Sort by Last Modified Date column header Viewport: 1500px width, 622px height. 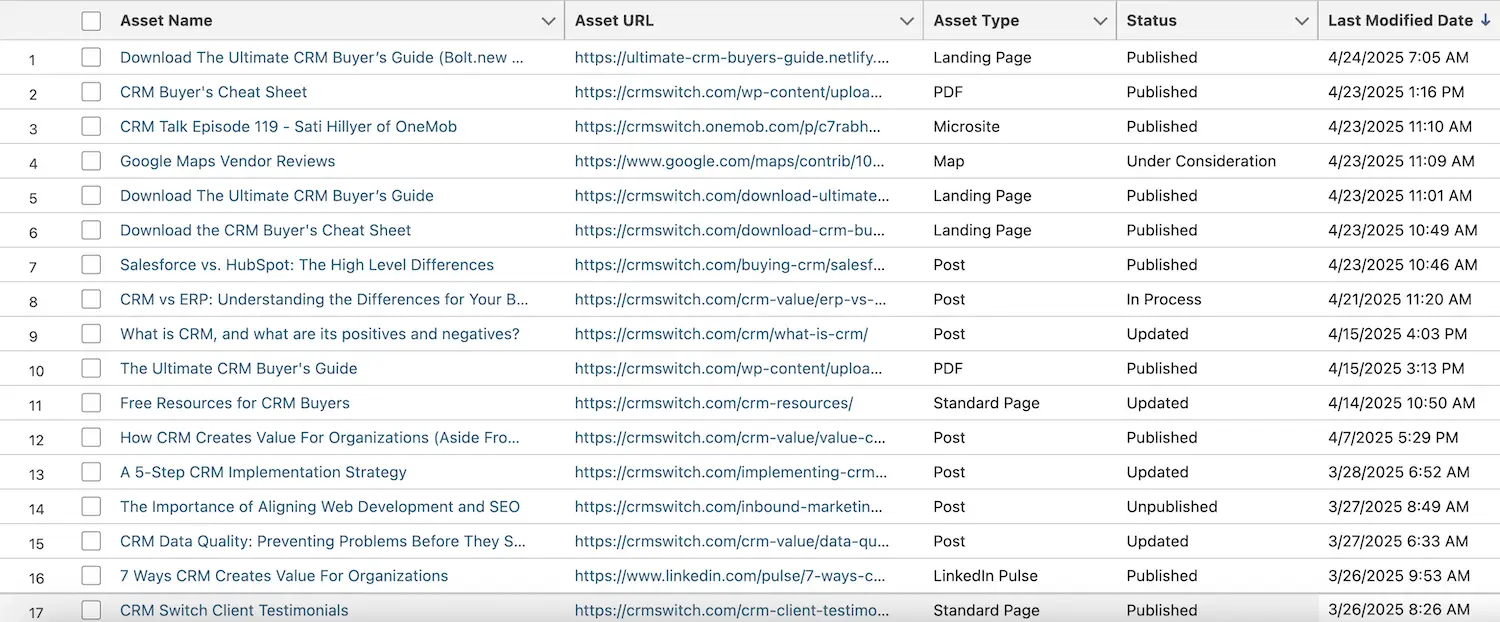coord(1400,20)
